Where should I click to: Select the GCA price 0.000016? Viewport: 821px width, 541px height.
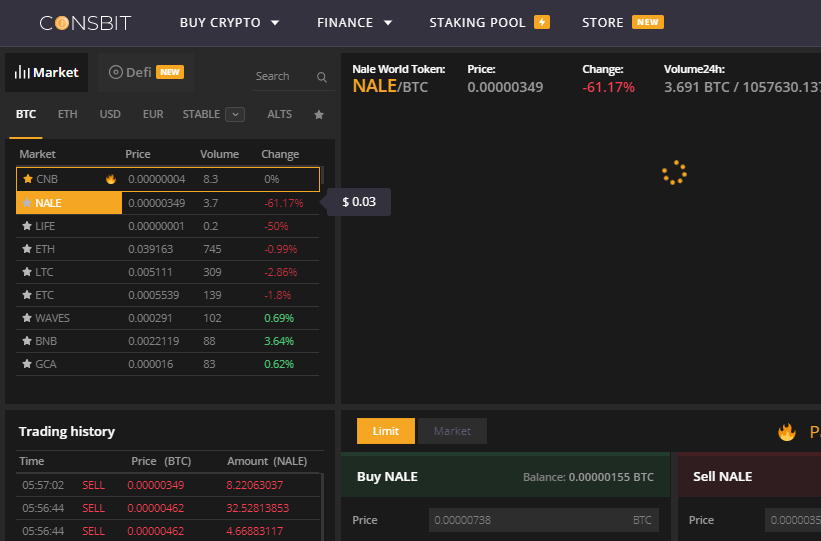click(151, 365)
